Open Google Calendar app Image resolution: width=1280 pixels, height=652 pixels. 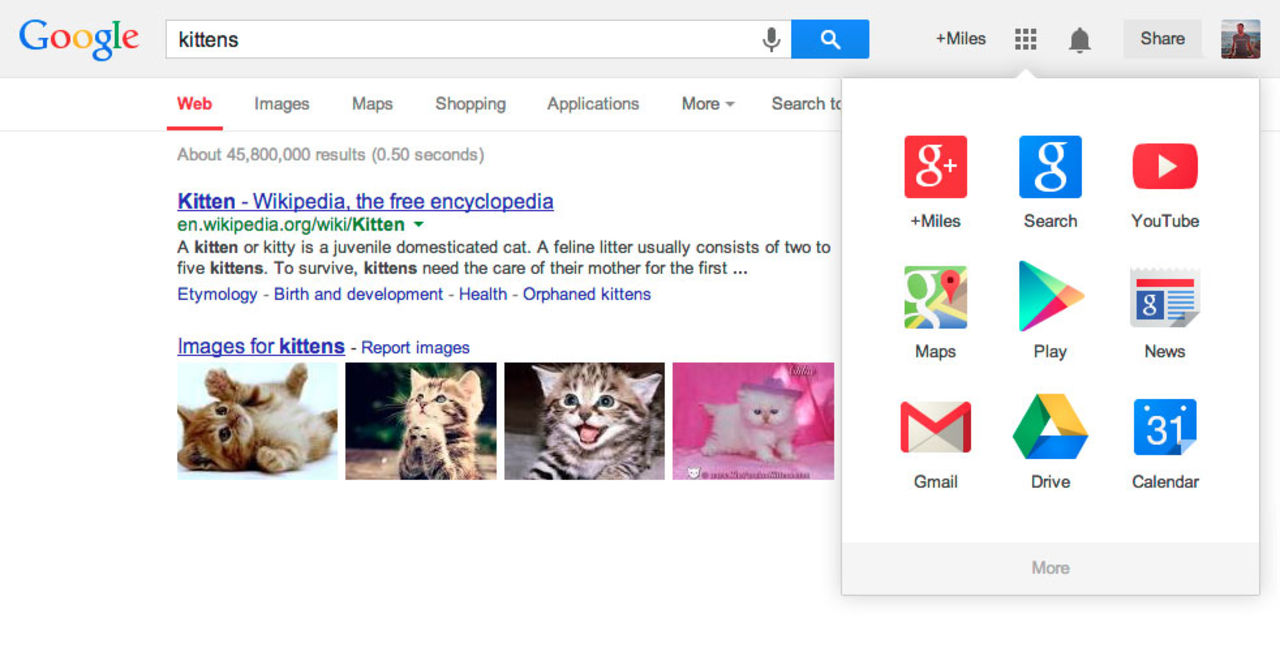click(1164, 425)
